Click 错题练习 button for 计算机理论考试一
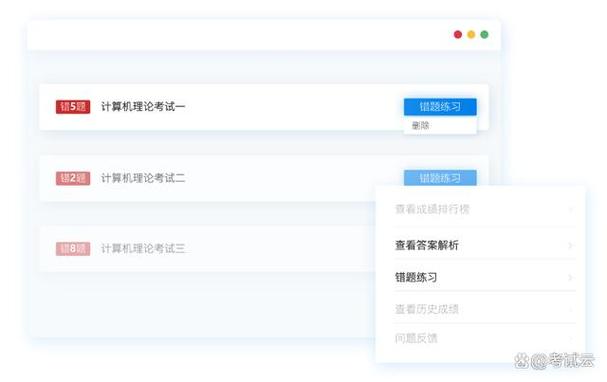Screen dimensions: 607x382 [440, 107]
